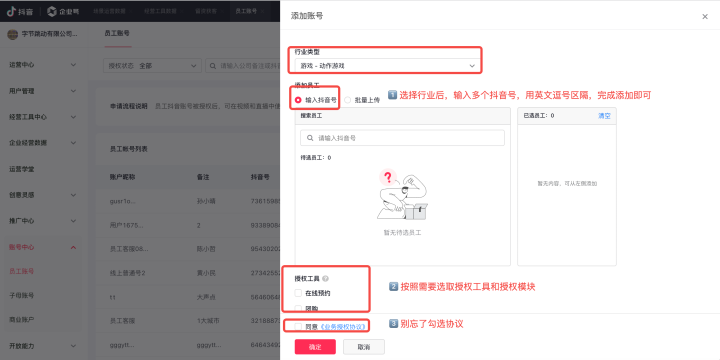Image resolution: width=720 pixels, height=360 pixels.
Task: Expand the 经营工具中心 sidebar menu
Action: pos(43,117)
